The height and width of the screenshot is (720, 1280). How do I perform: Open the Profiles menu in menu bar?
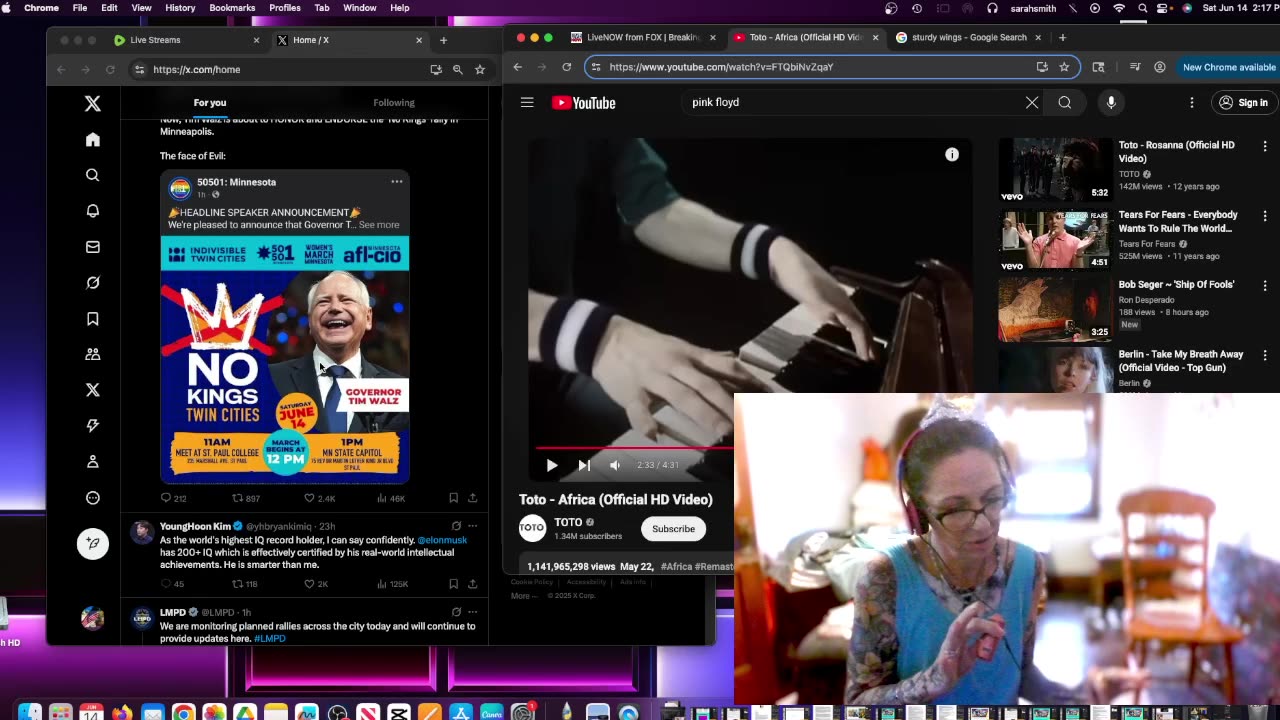coord(285,8)
